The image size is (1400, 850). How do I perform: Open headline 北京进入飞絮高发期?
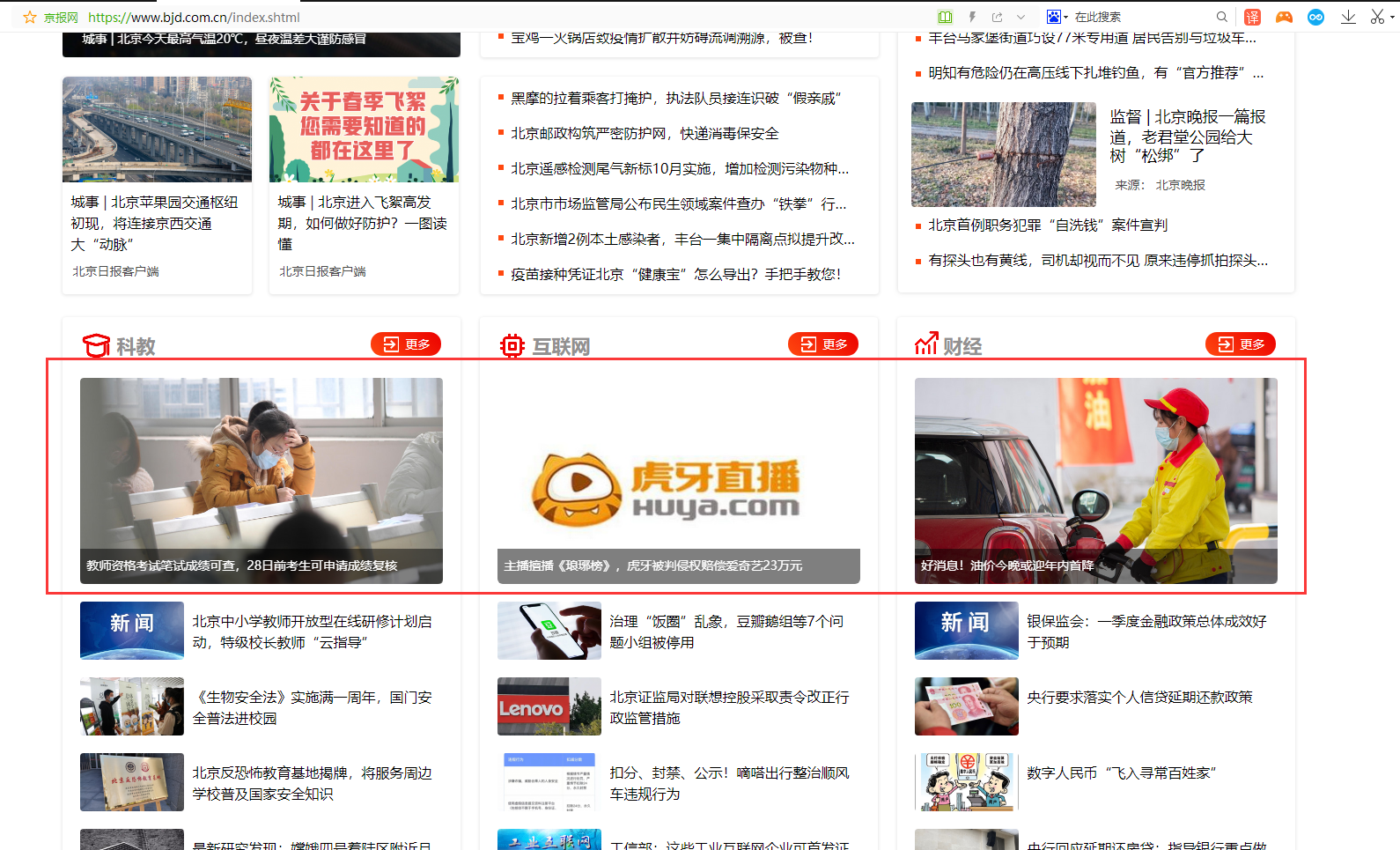coord(363,224)
